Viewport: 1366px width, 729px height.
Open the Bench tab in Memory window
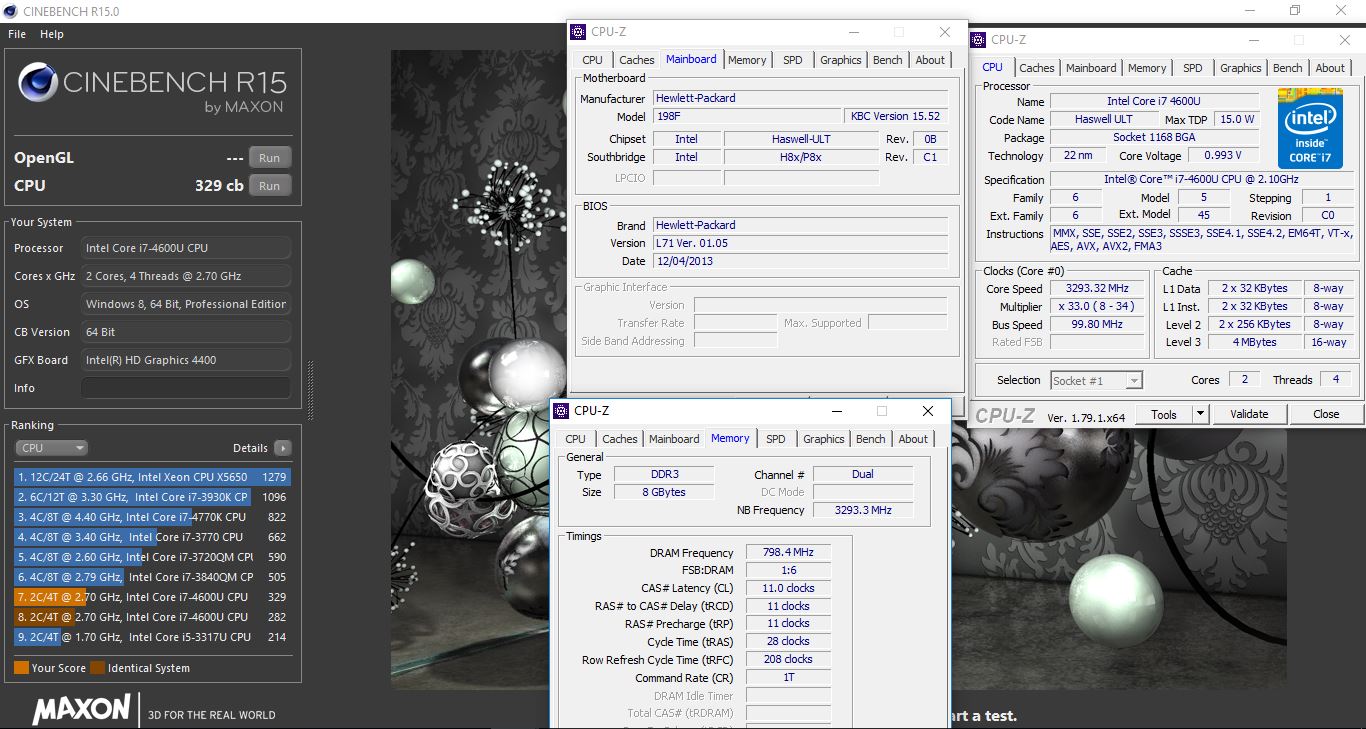pos(871,439)
